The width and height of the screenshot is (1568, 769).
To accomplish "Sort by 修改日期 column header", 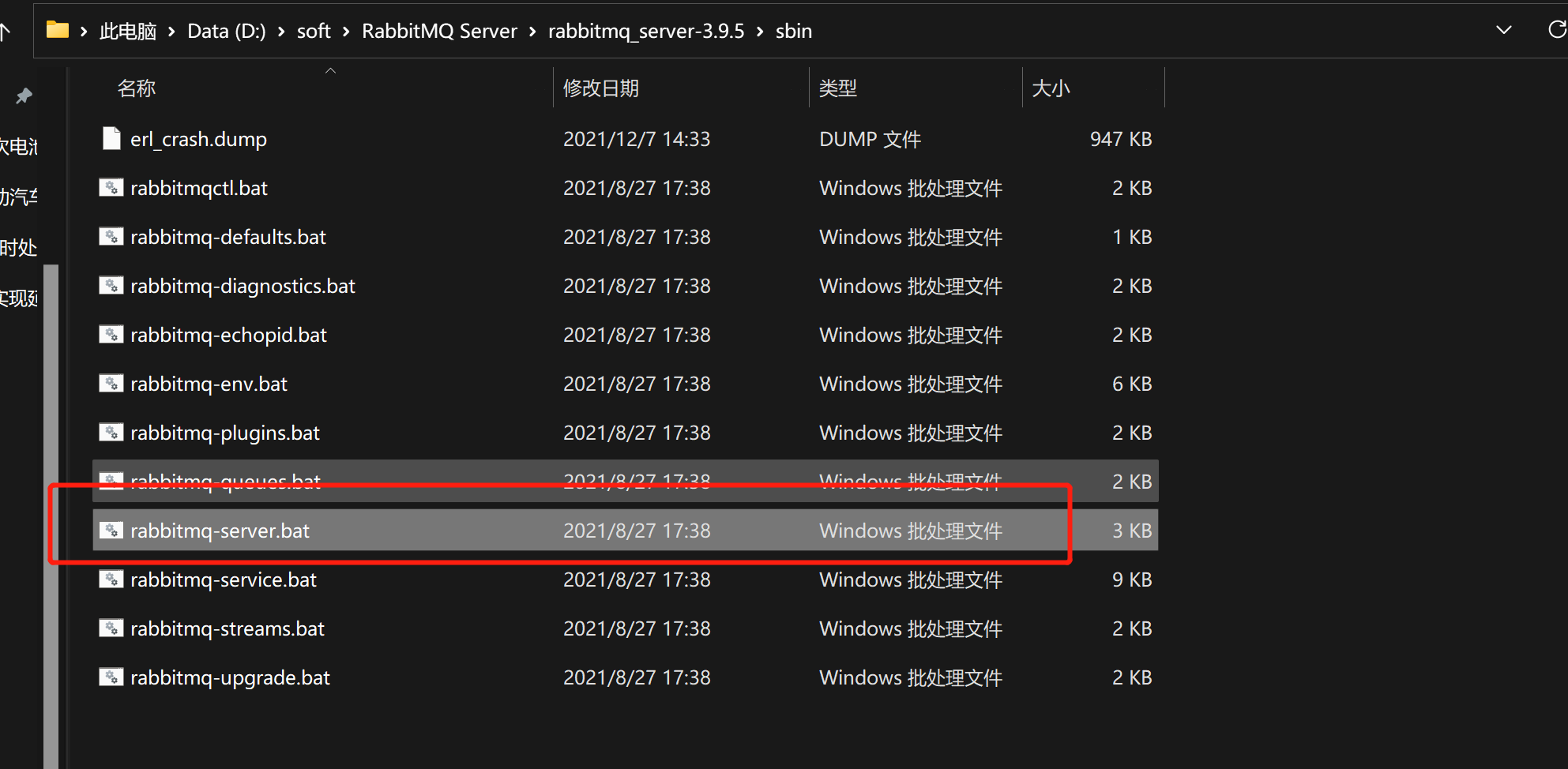I will (601, 88).
